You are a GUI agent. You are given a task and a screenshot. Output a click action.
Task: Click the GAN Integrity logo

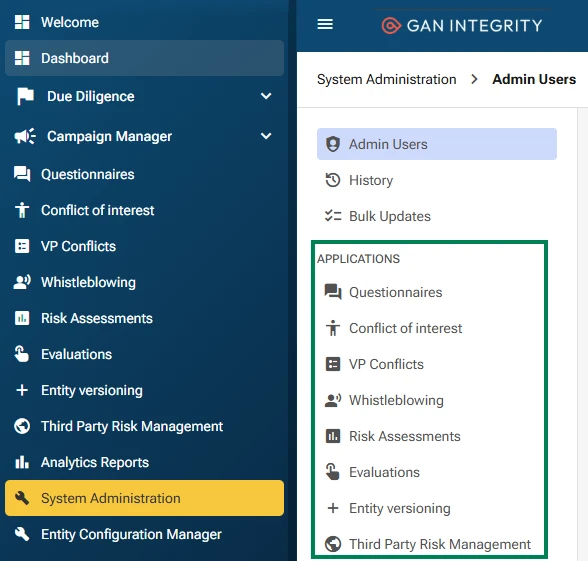click(x=462, y=26)
